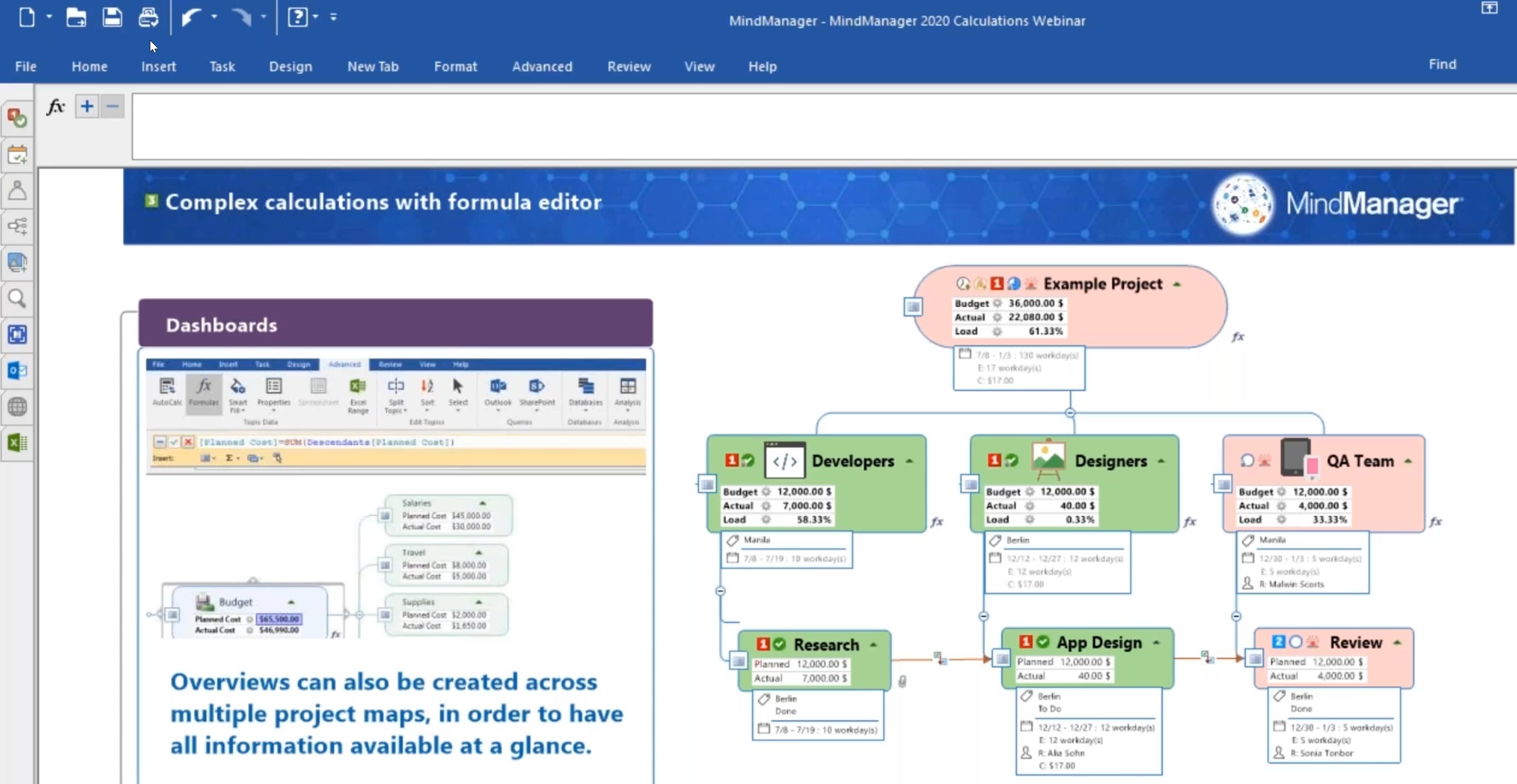Open the Map Parts side tab

(17, 227)
